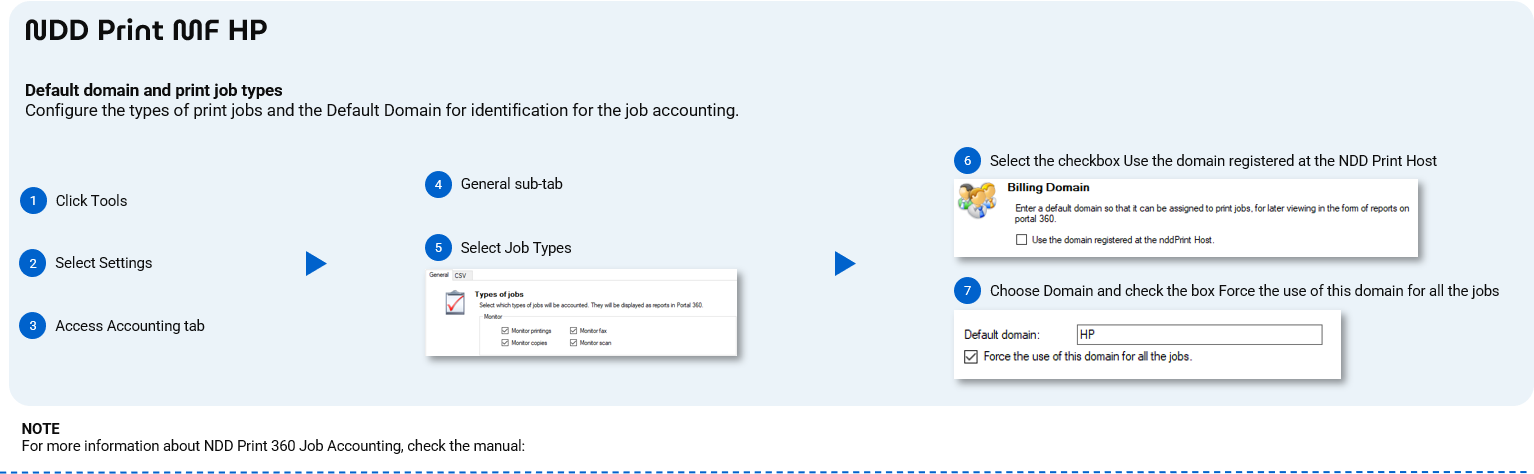Viewport: 1534px width, 474px height.
Task: Click the step 6 number badge
Action: click(967, 161)
